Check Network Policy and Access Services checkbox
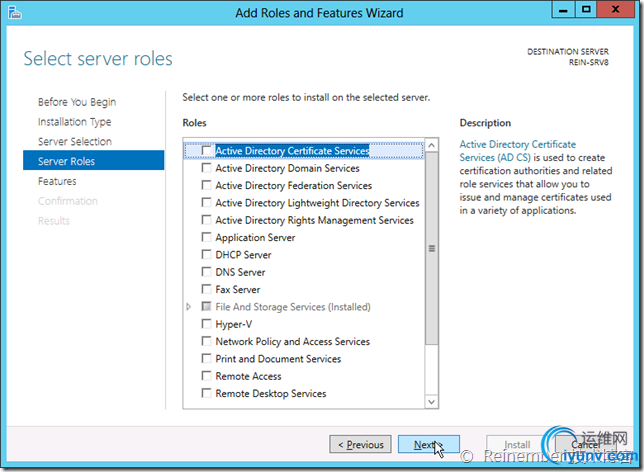644x472 pixels. [206, 341]
